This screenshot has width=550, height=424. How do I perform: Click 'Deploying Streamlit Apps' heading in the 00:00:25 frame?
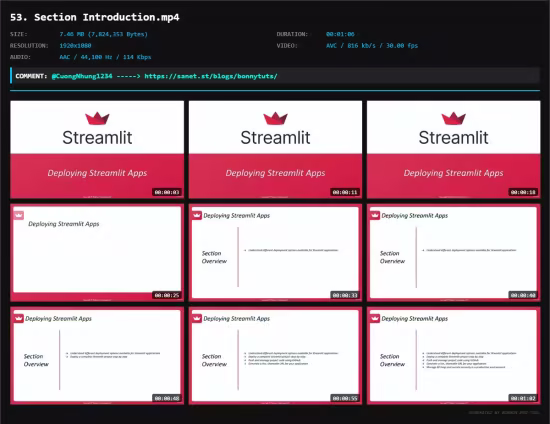tap(64, 224)
